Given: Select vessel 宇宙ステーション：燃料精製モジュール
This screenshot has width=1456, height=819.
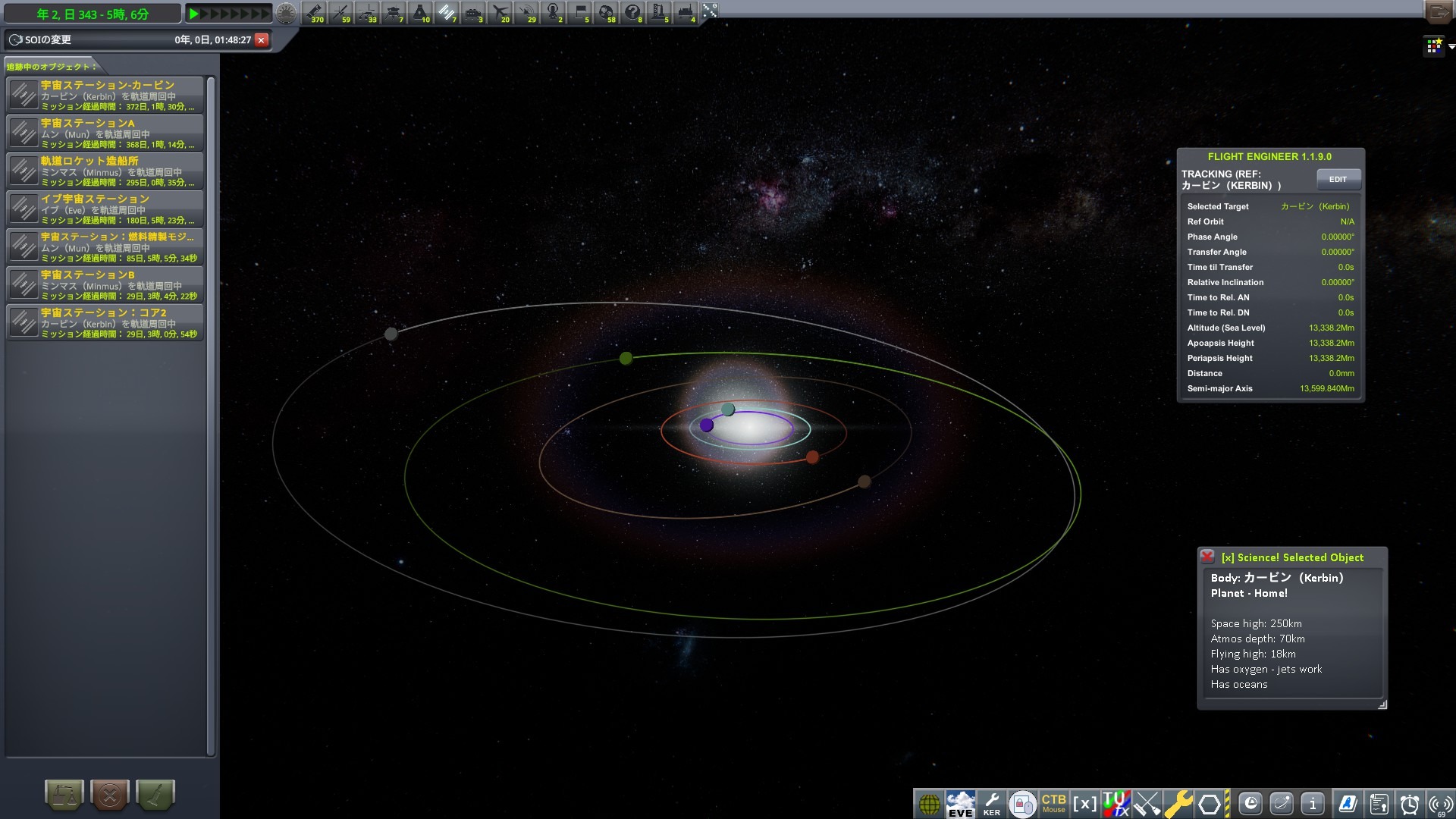Looking at the screenshot, I should coord(105,246).
